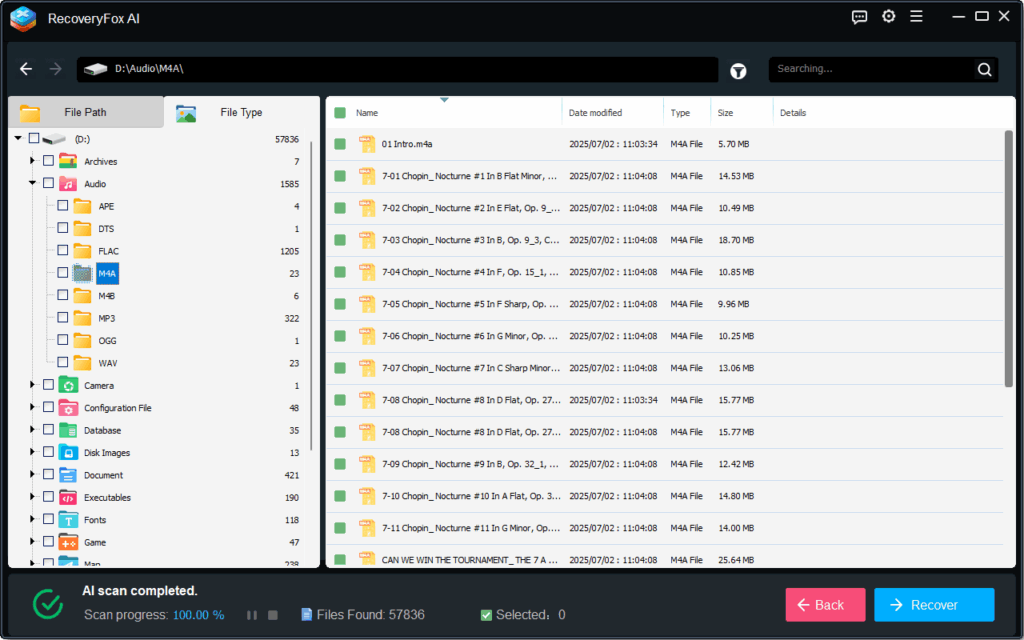
Task: Check the D: drive checkbox
Action: click(34, 138)
